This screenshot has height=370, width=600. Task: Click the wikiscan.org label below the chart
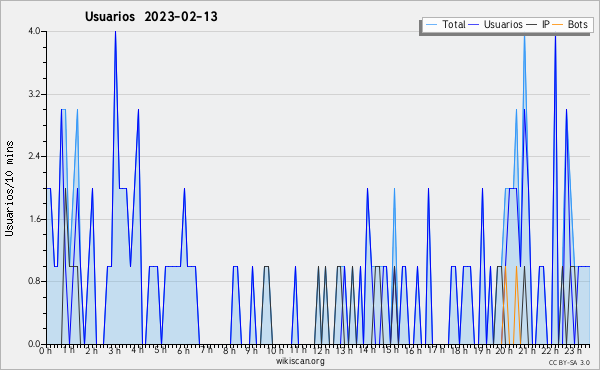[300, 361]
